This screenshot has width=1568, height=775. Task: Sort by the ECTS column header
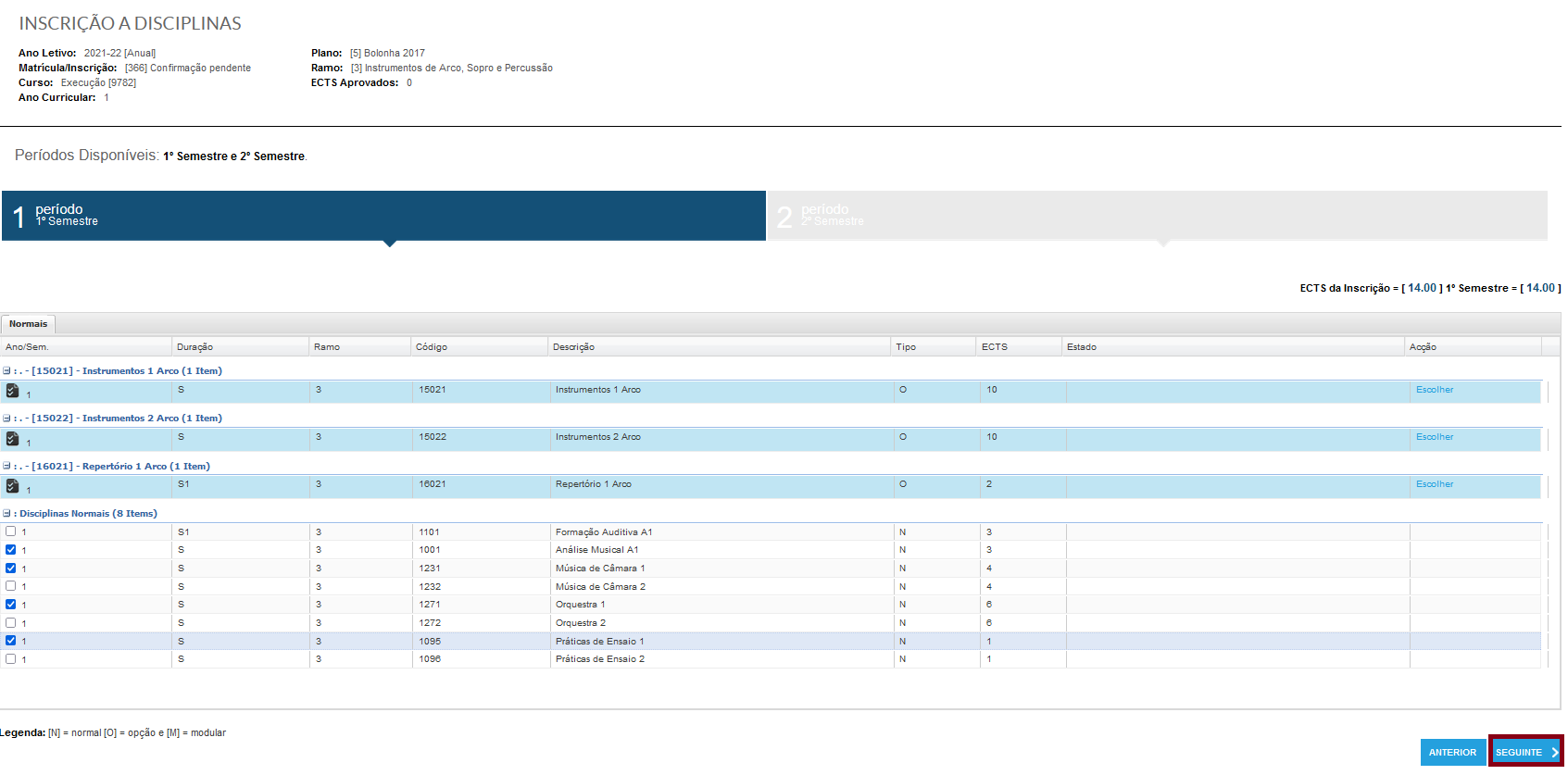point(1020,347)
